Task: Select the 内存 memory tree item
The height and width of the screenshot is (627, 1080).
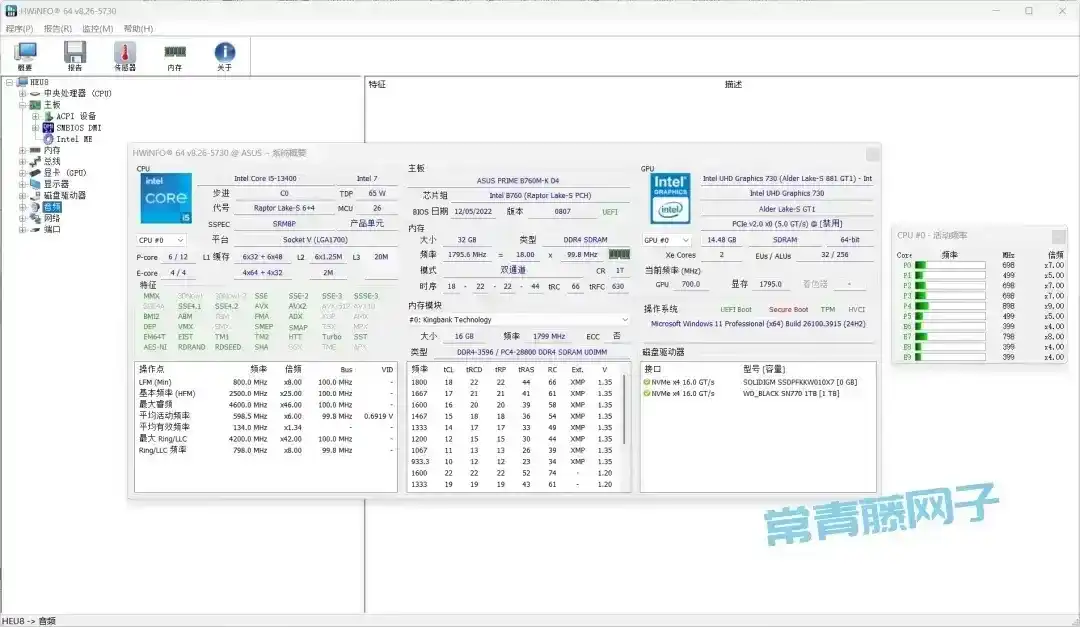Action: 52,150
